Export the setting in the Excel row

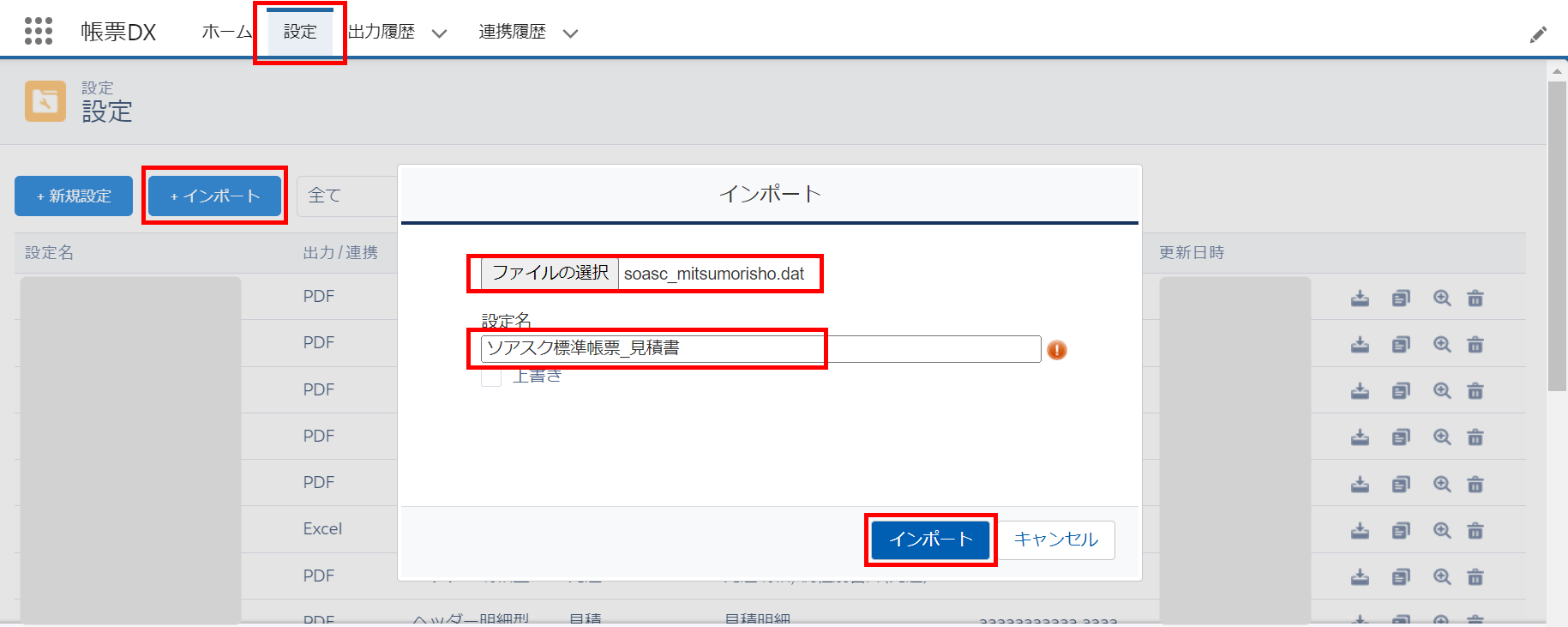pos(1360,530)
